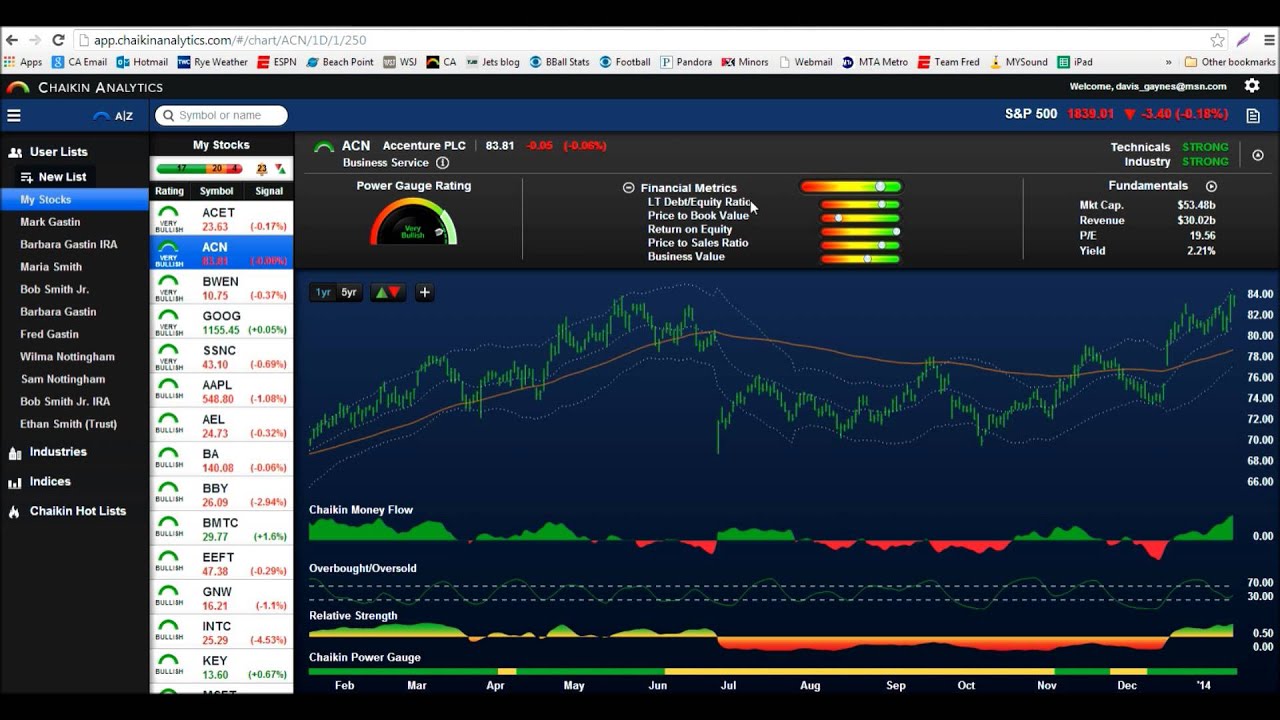Open the notes document icon by S&P 500
The image size is (1280, 720).
[x=1253, y=116]
